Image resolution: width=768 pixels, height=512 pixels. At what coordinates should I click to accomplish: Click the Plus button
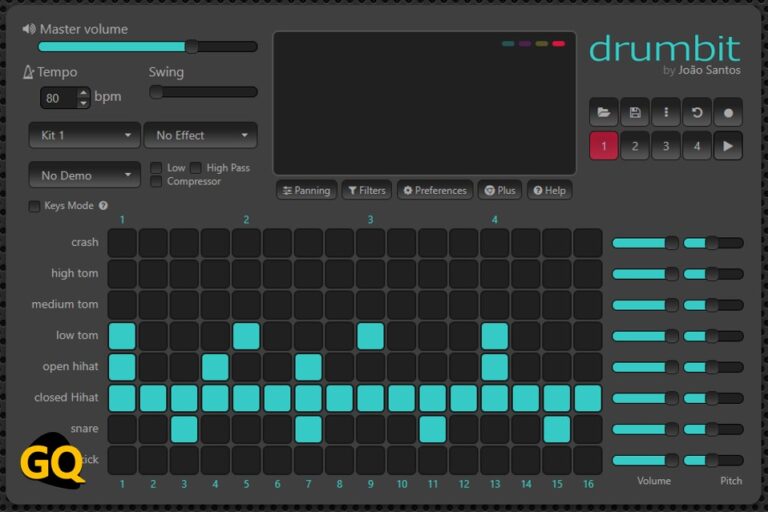(500, 190)
